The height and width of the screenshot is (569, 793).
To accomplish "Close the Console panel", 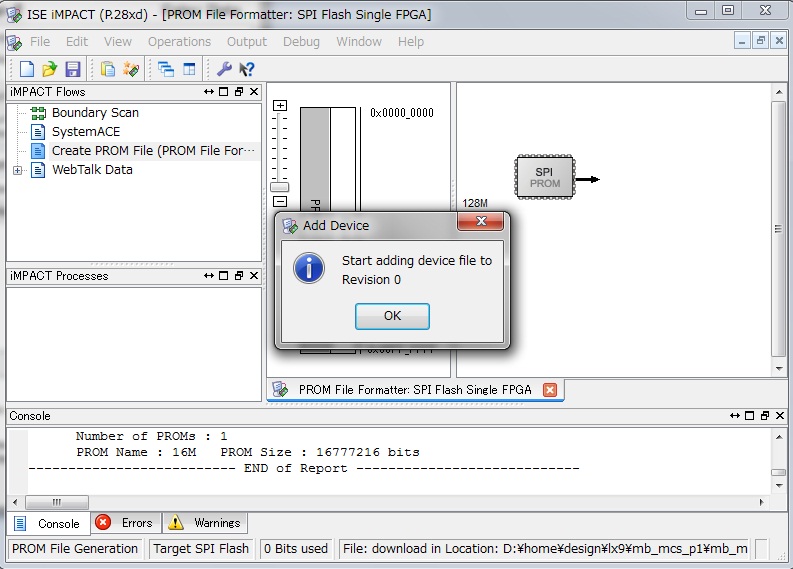I will coord(780,415).
